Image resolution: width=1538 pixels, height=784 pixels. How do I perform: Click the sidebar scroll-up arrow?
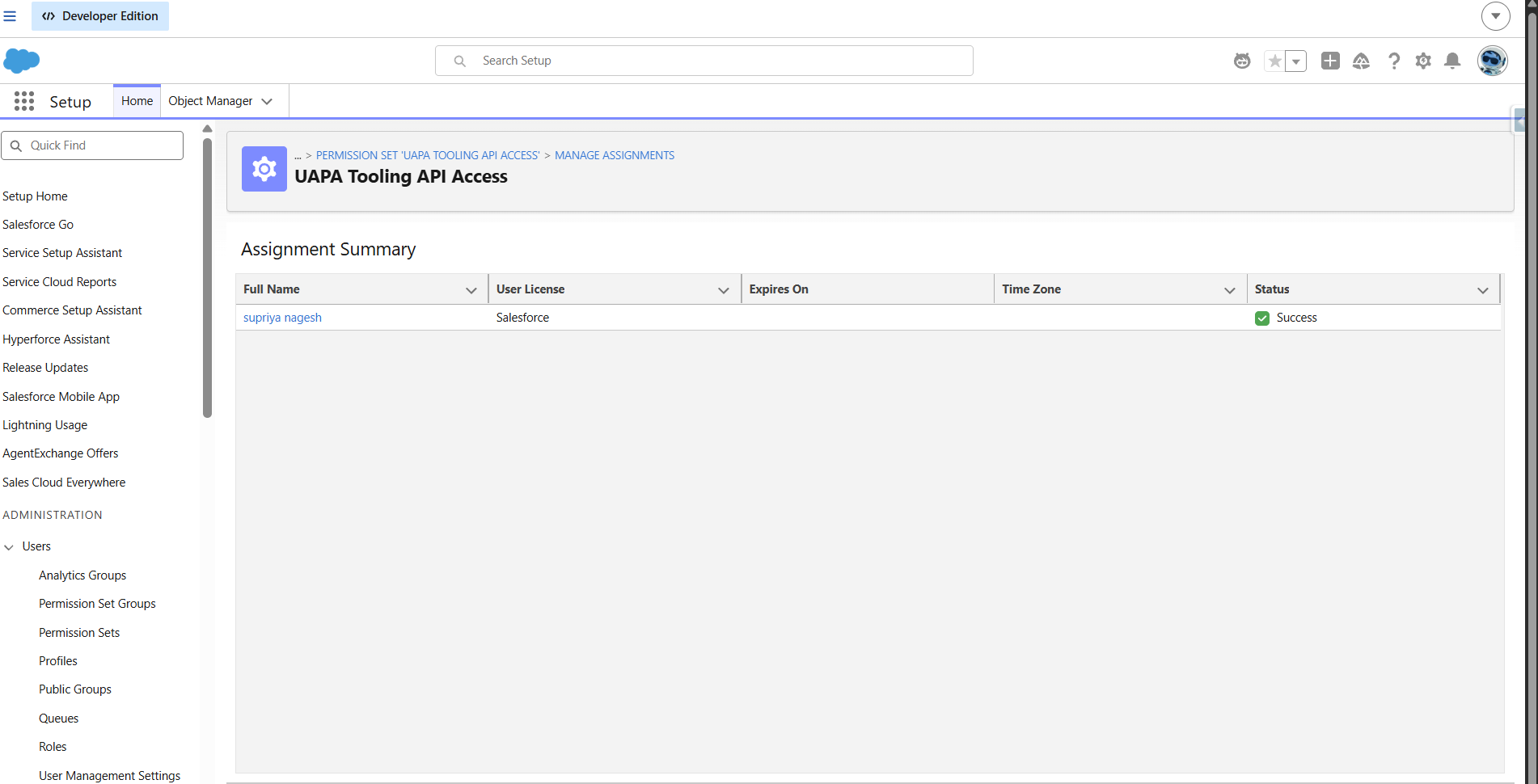coord(207,129)
